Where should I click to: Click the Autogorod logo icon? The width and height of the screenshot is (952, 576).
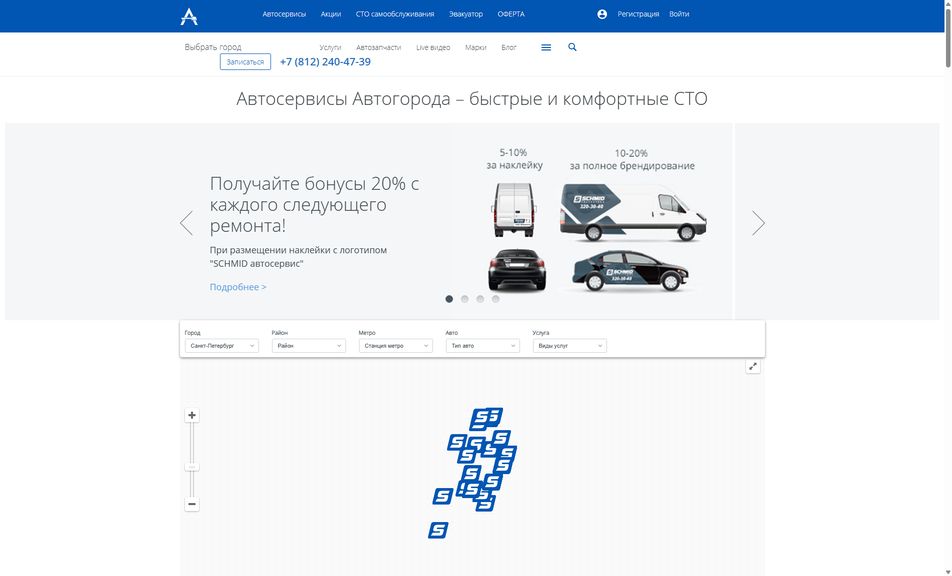point(189,16)
